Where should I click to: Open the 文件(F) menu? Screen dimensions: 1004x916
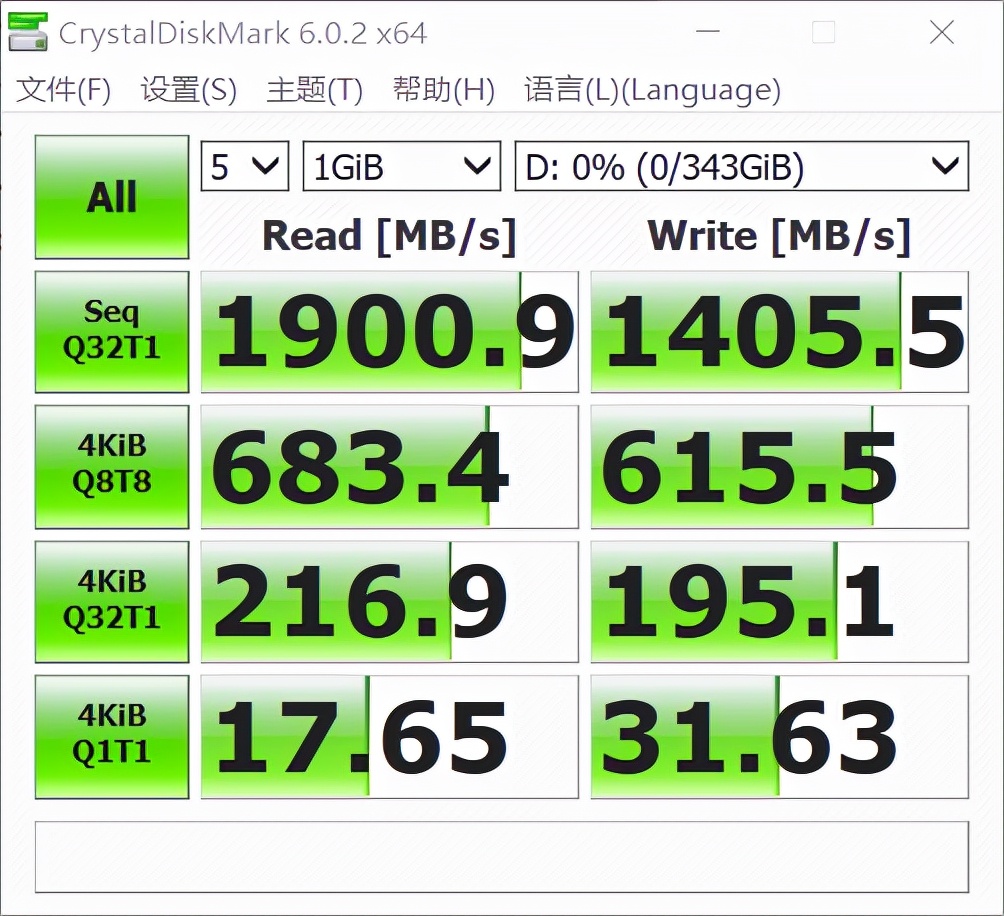60,90
